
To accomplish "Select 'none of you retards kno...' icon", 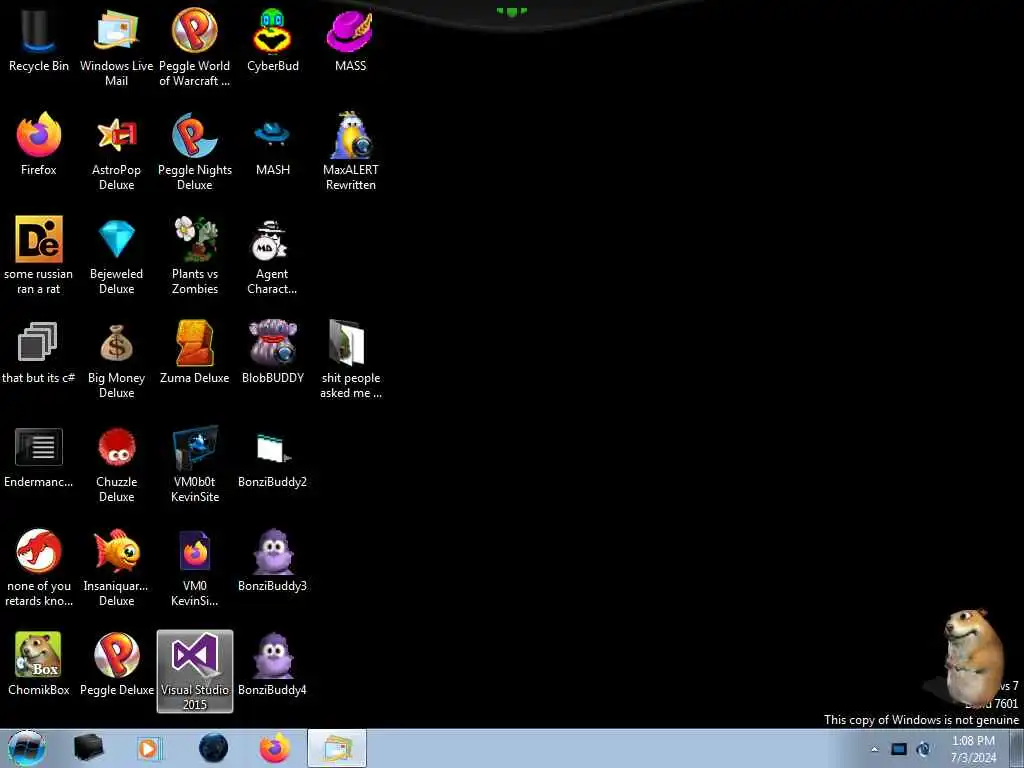I will (39, 568).
